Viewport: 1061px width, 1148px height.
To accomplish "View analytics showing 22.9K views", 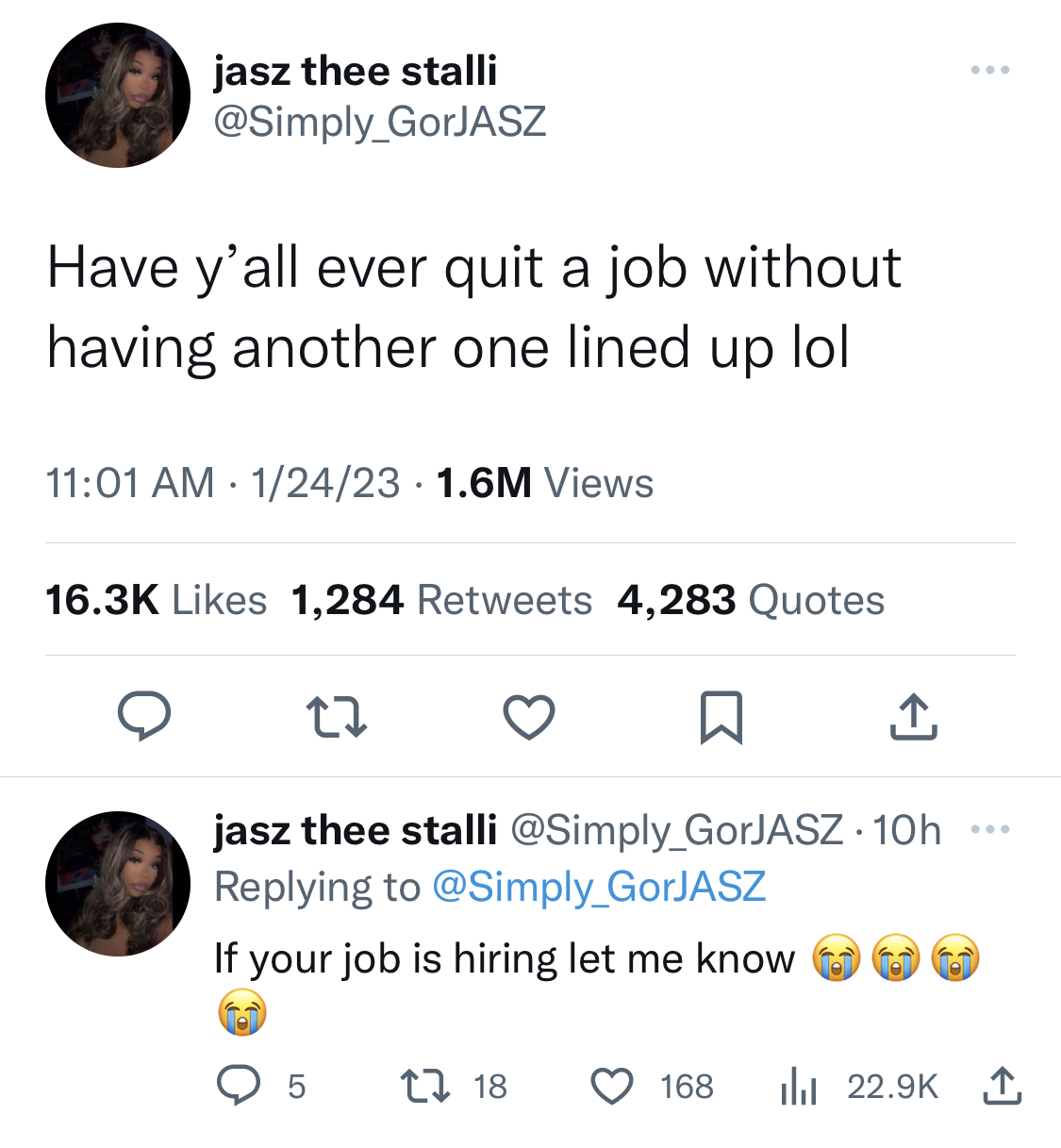I will click(858, 1086).
